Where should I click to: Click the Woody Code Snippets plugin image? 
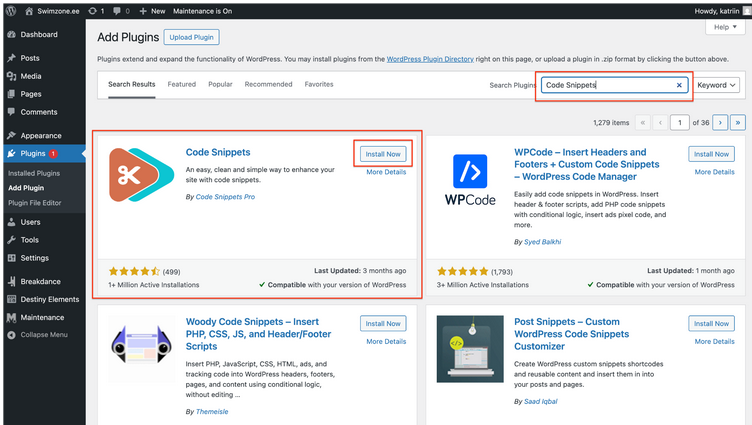[141, 349]
